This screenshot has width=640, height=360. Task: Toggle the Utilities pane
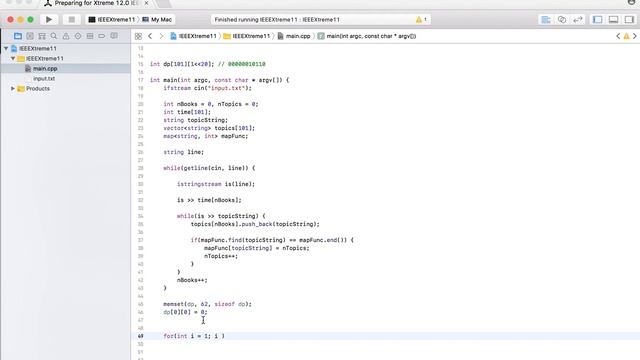click(x=629, y=20)
